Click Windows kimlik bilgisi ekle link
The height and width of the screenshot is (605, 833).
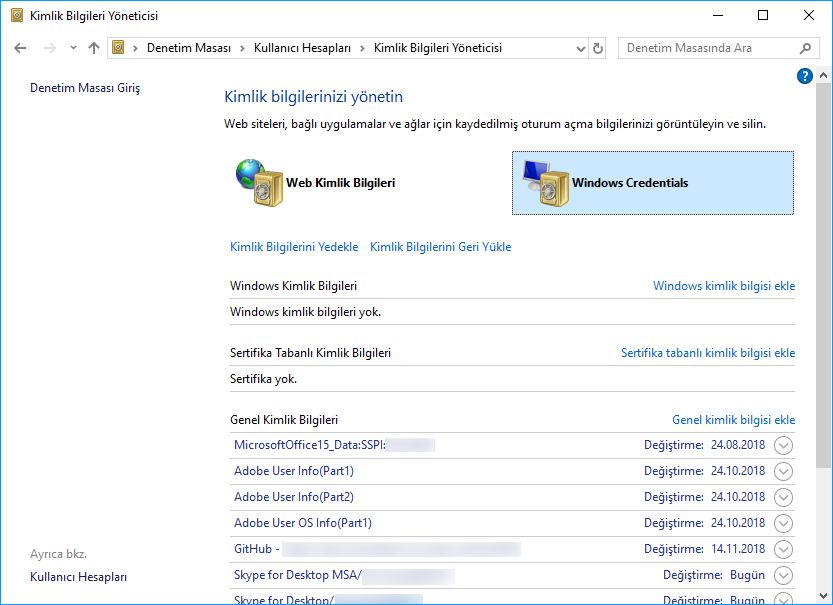pos(724,286)
